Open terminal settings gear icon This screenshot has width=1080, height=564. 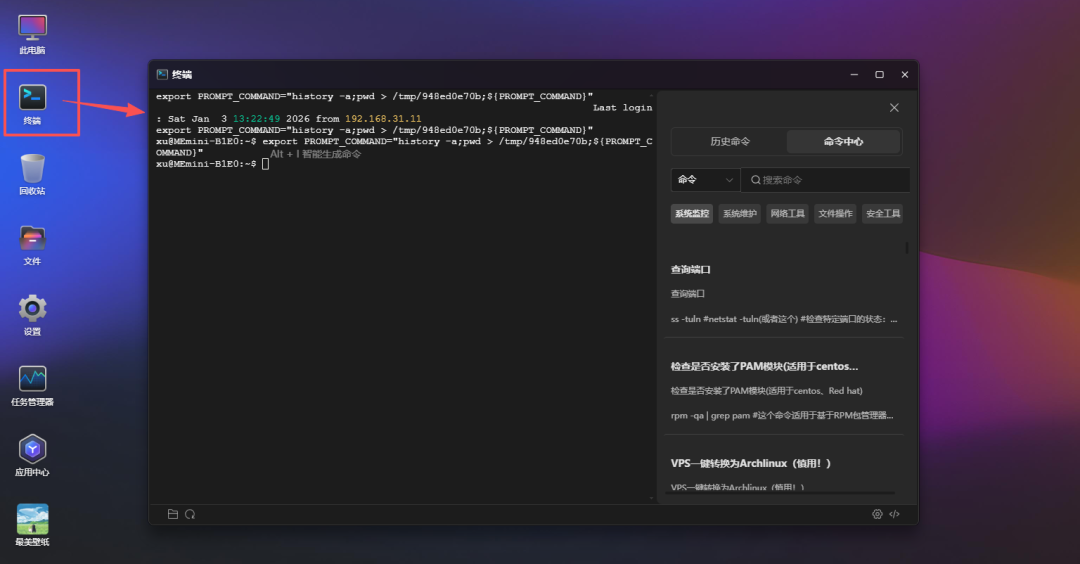coord(877,514)
